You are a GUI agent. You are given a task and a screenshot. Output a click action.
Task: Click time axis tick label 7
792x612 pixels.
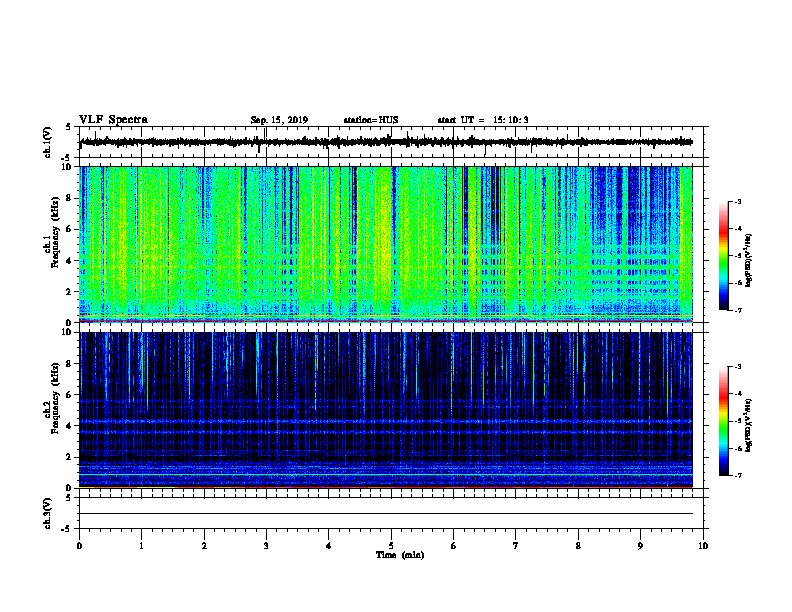point(516,545)
